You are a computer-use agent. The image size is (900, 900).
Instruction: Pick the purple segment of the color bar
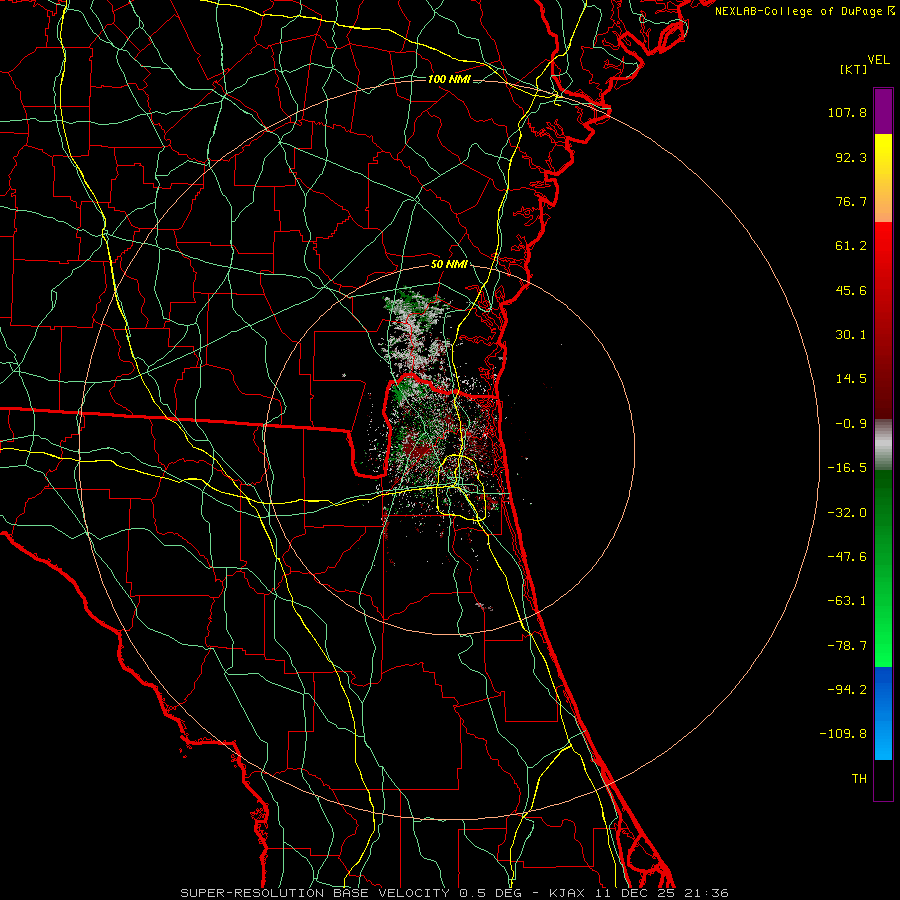click(x=883, y=111)
